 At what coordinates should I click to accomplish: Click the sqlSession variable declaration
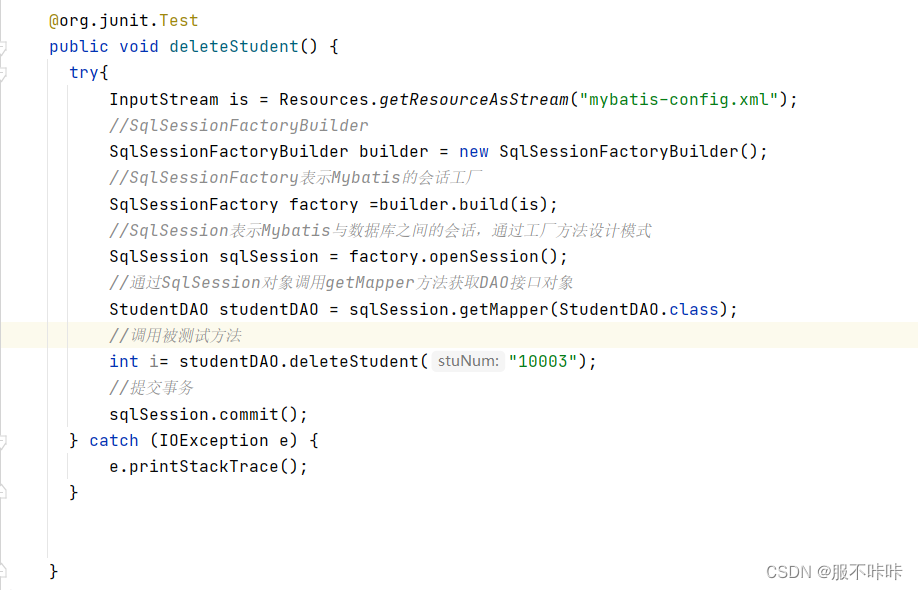tap(269, 256)
